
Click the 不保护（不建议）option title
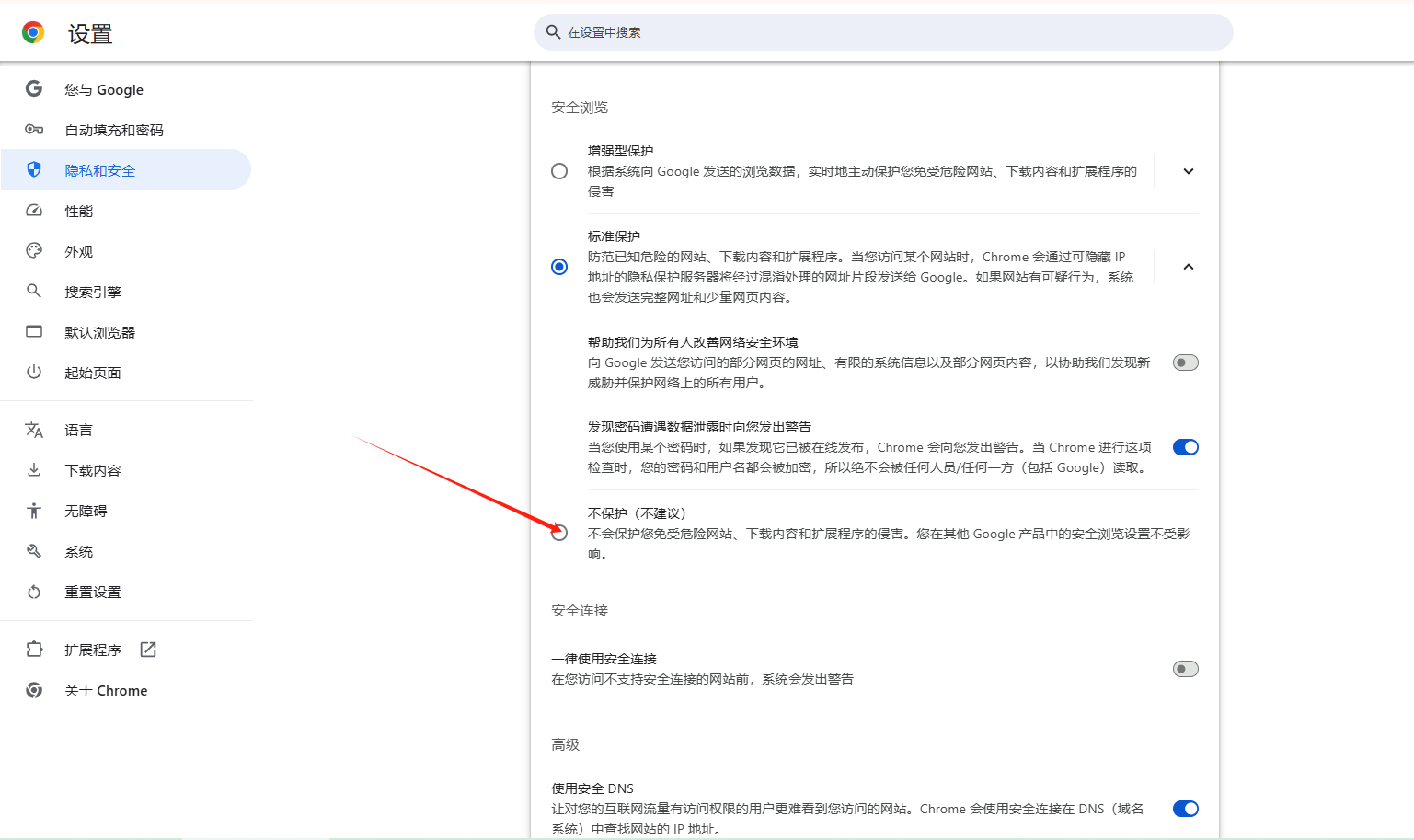638,513
